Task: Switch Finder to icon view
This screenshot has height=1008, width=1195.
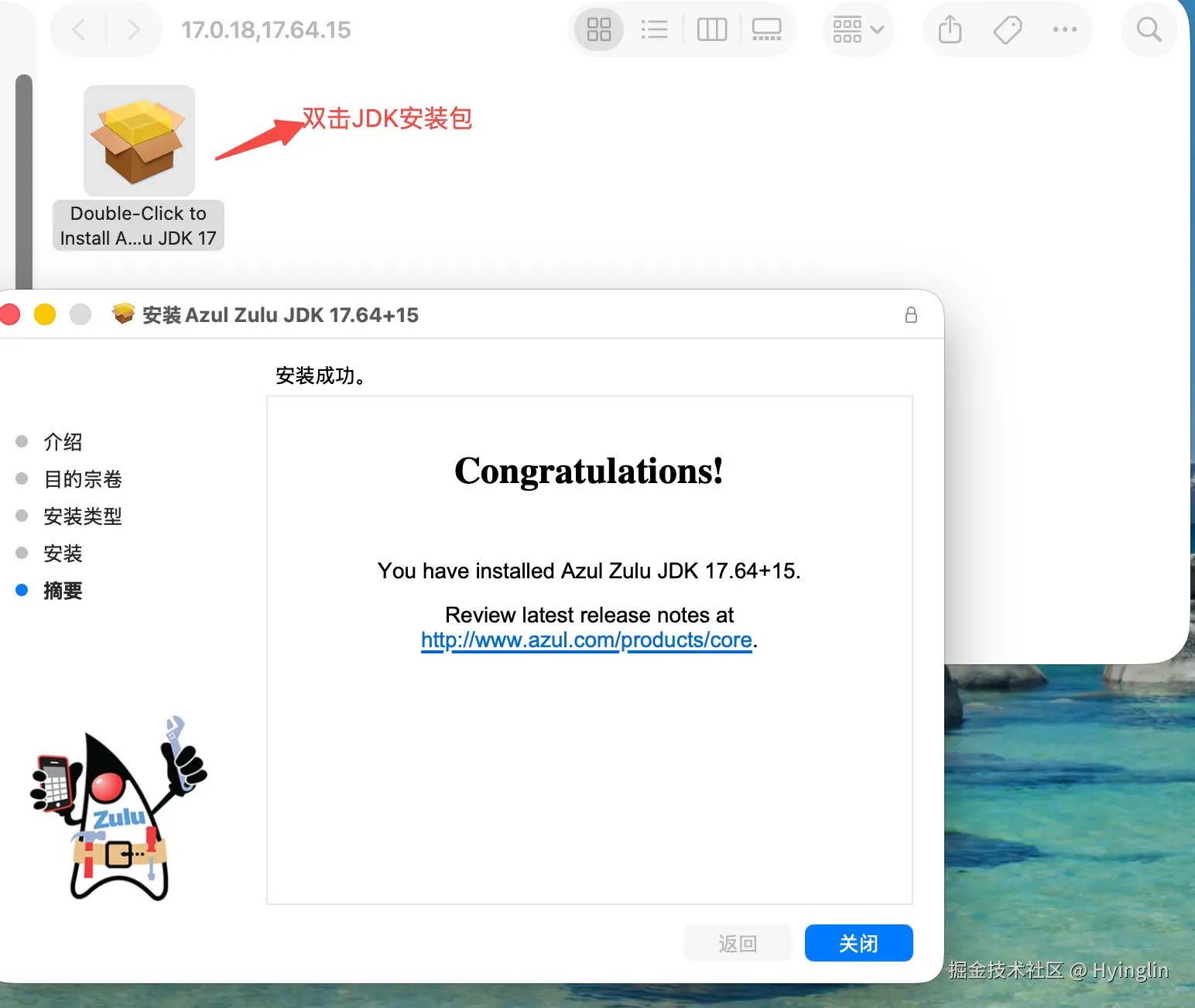Action: coord(599,30)
